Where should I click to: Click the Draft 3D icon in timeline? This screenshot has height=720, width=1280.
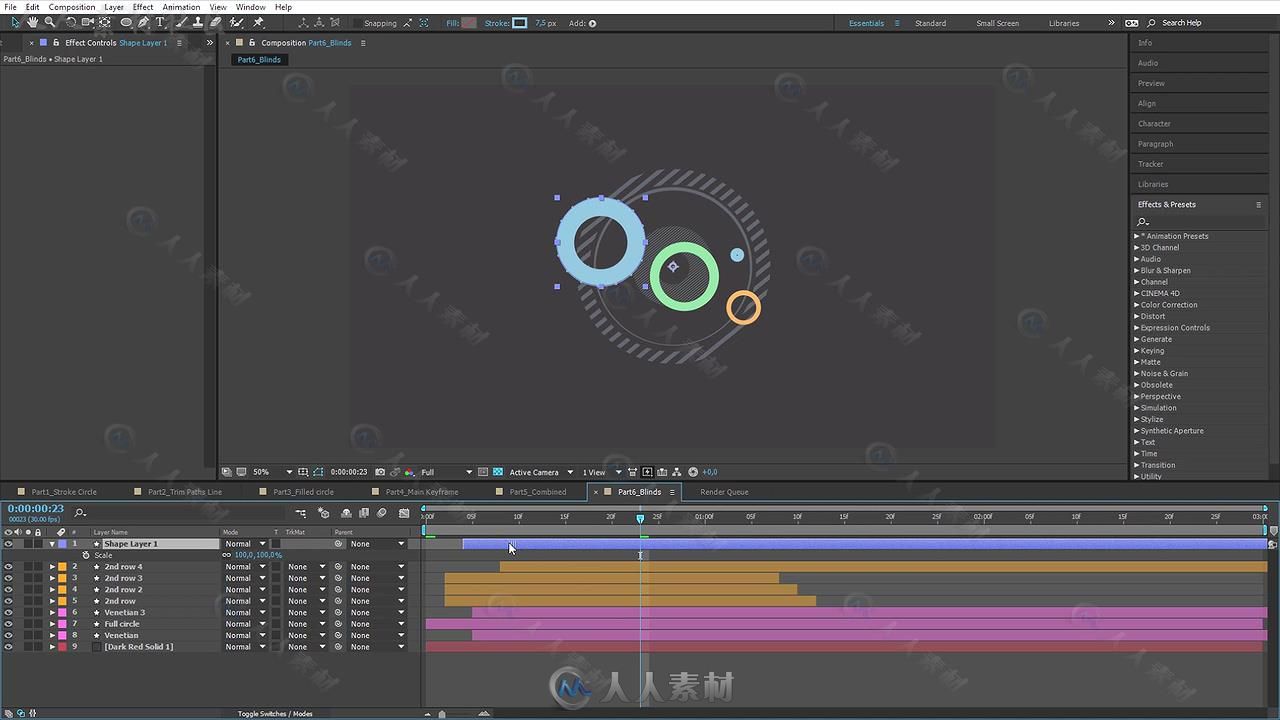[x=324, y=513]
